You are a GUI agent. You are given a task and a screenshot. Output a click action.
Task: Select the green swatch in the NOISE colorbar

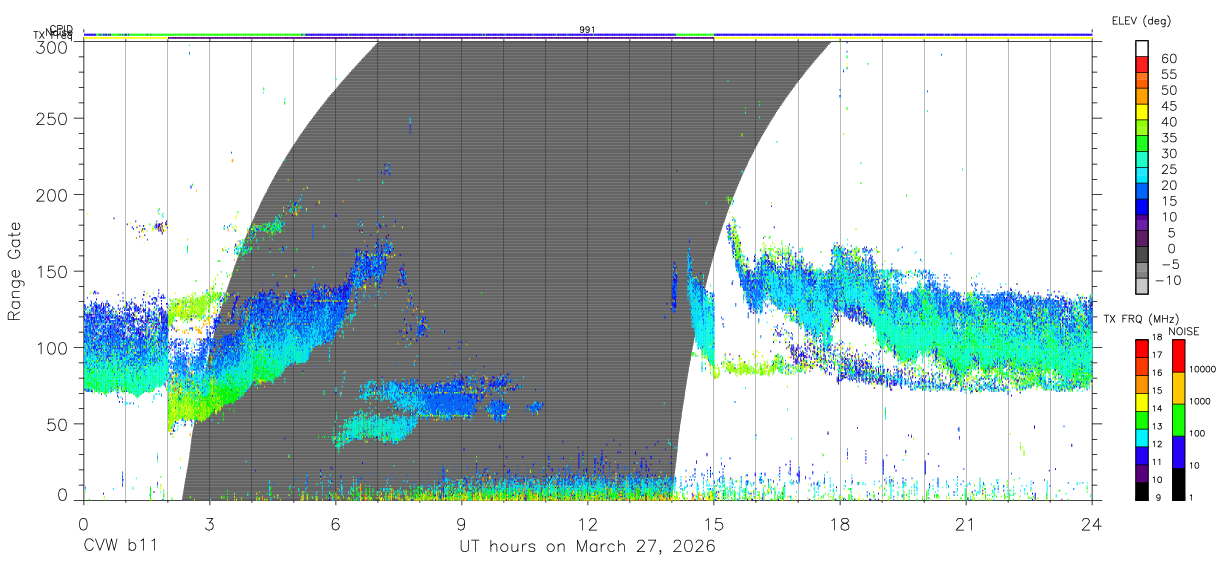tap(1178, 420)
